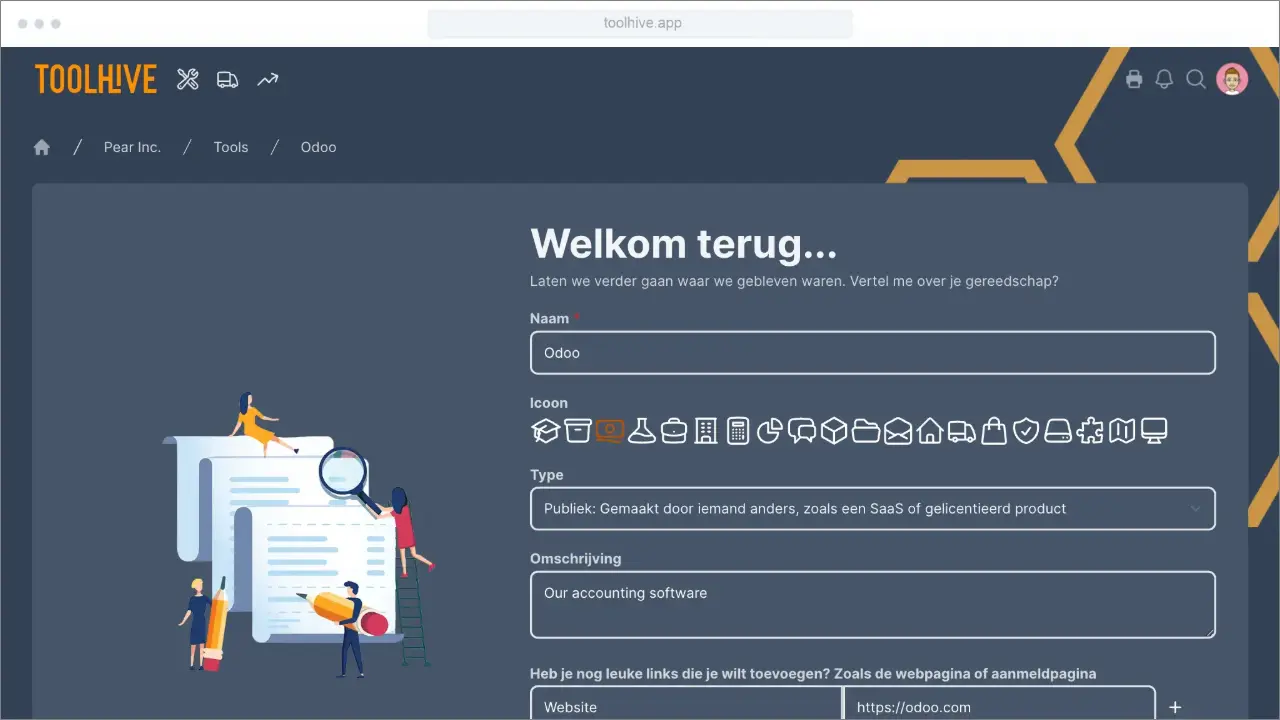Open the Website link type selector
The height and width of the screenshot is (720, 1280).
pos(686,706)
